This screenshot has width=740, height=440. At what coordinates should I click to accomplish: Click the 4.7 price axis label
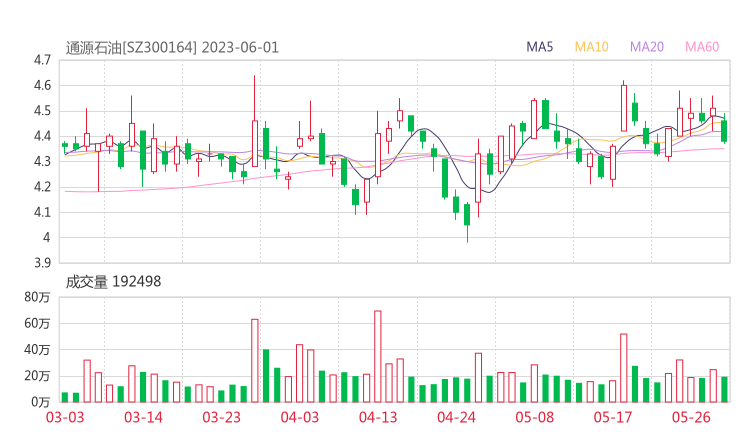pyautogui.click(x=42, y=60)
